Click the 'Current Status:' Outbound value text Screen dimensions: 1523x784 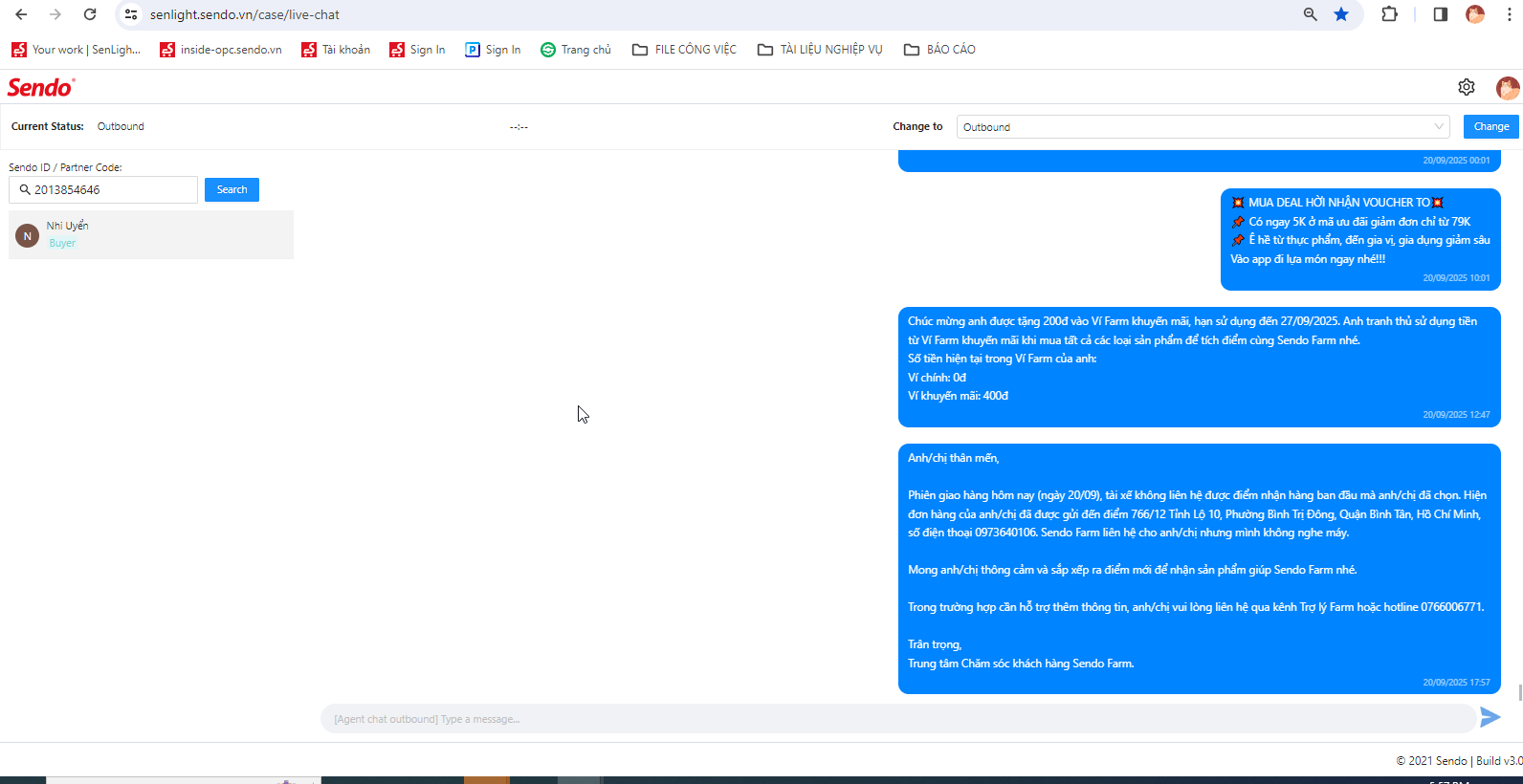tap(121, 126)
